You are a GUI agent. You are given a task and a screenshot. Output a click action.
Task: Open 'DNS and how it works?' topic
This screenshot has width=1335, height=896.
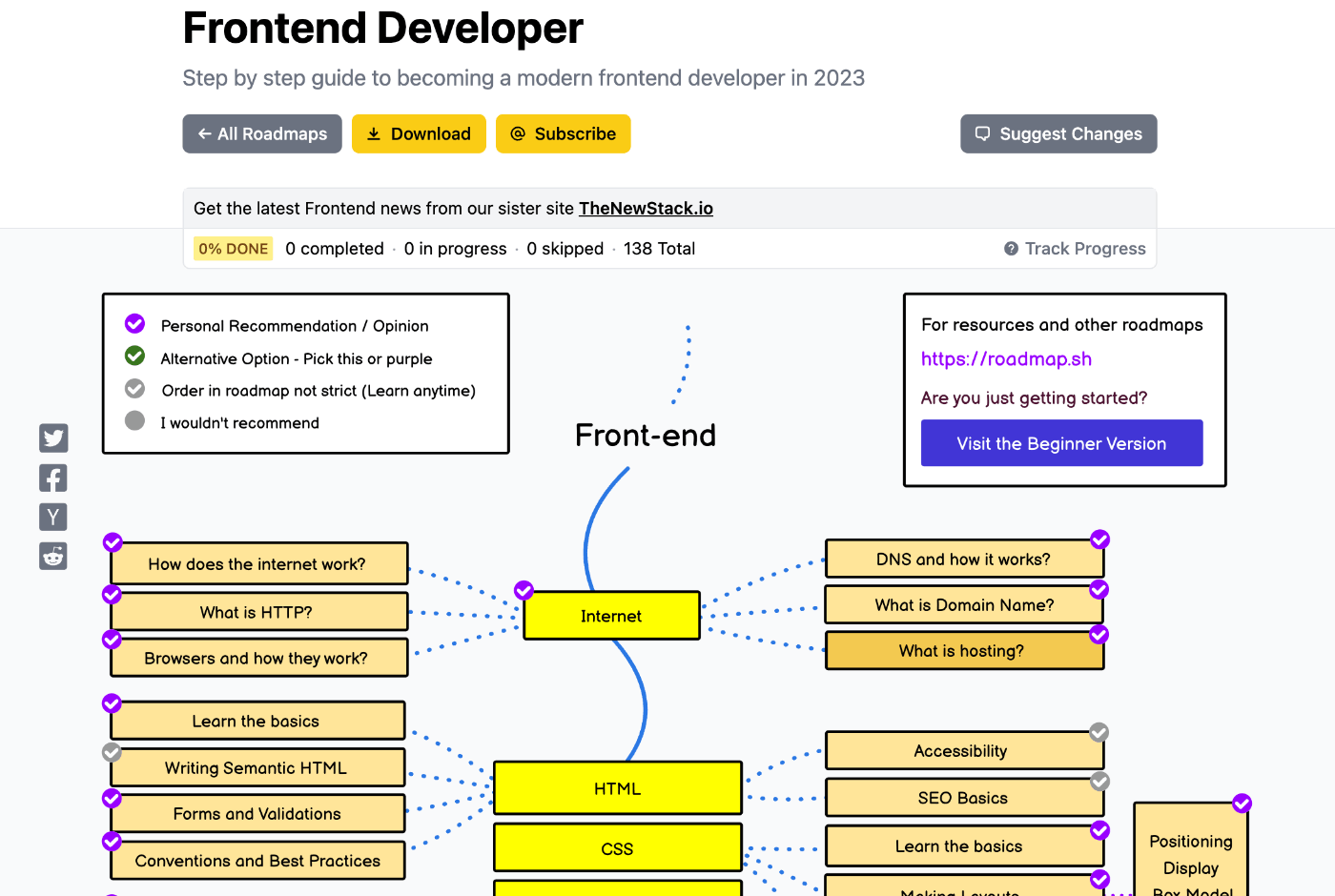(963, 560)
